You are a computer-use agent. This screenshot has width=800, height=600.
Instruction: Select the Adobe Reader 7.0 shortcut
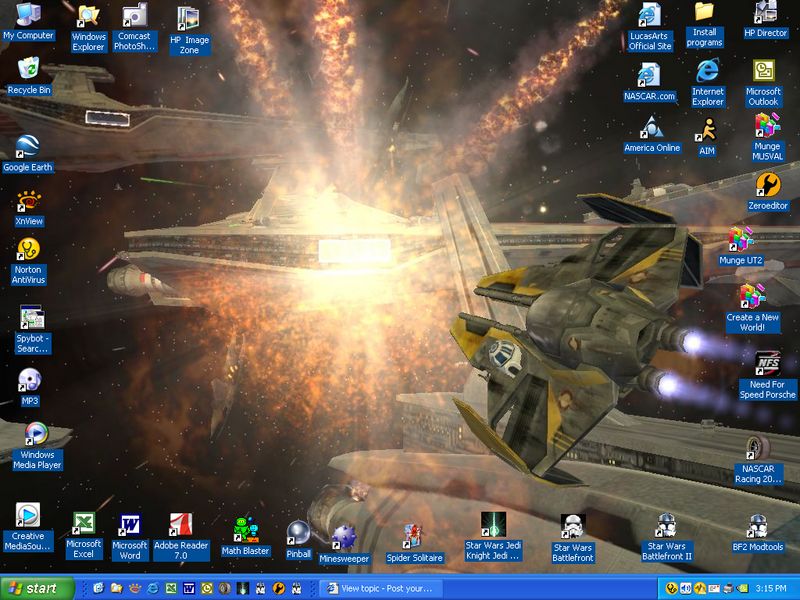coord(181,537)
